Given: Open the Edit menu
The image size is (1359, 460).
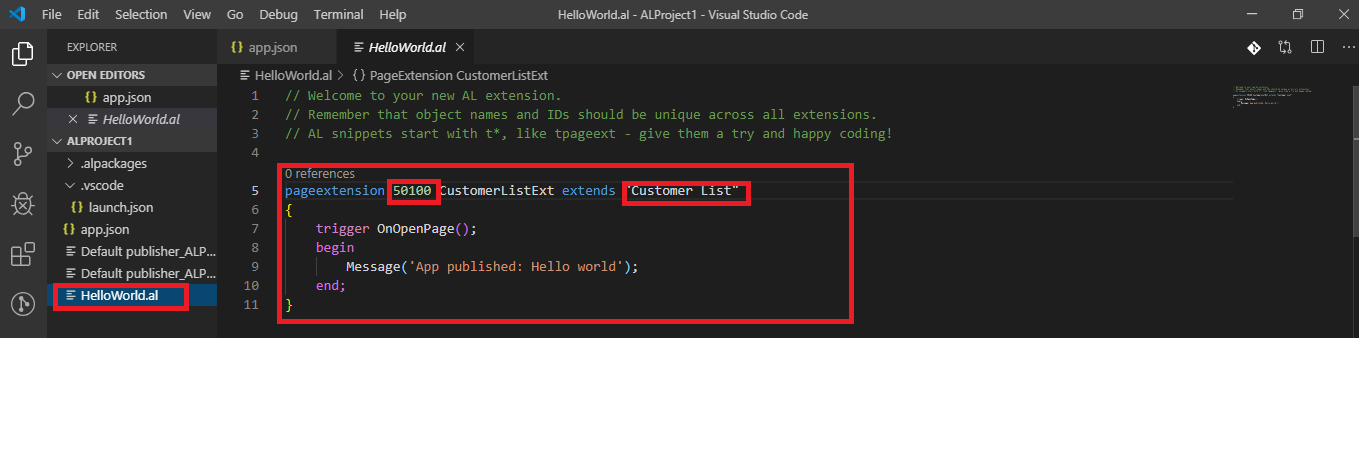Looking at the screenshot, I should (x=88, y=15).
